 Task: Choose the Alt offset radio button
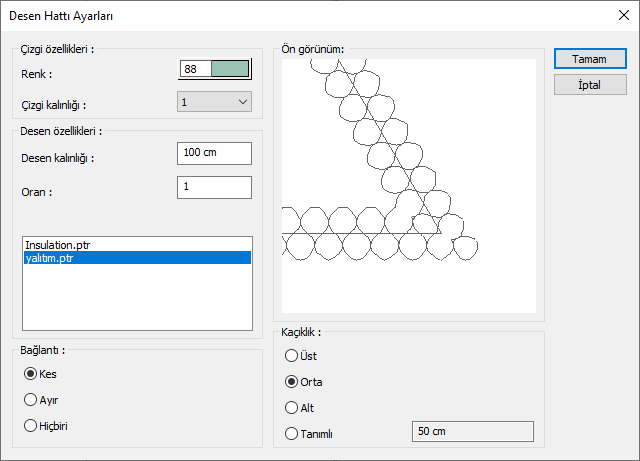point(292,407)
